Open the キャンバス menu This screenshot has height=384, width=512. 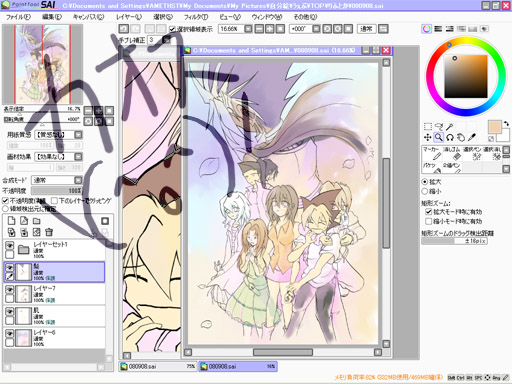88,17
